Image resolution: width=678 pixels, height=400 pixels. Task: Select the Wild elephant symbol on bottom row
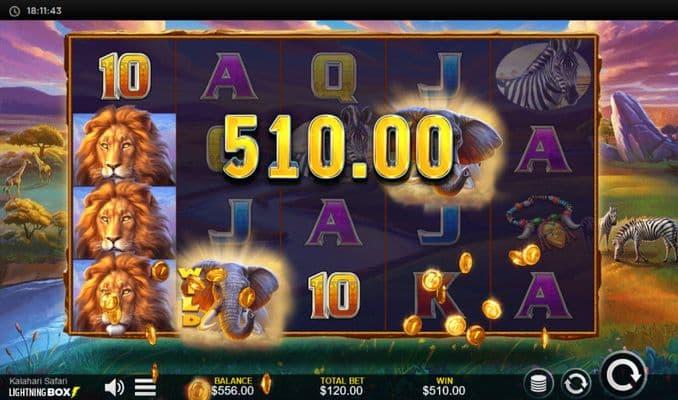click(x=229, y=298)
